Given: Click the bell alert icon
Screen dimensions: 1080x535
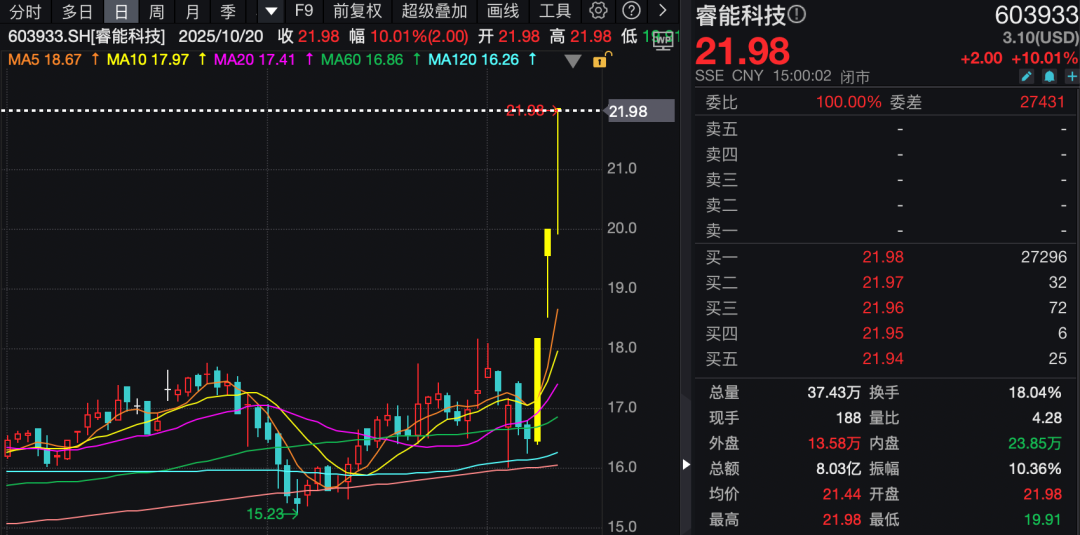Looking at the screenshot, I should [1050, 76].
